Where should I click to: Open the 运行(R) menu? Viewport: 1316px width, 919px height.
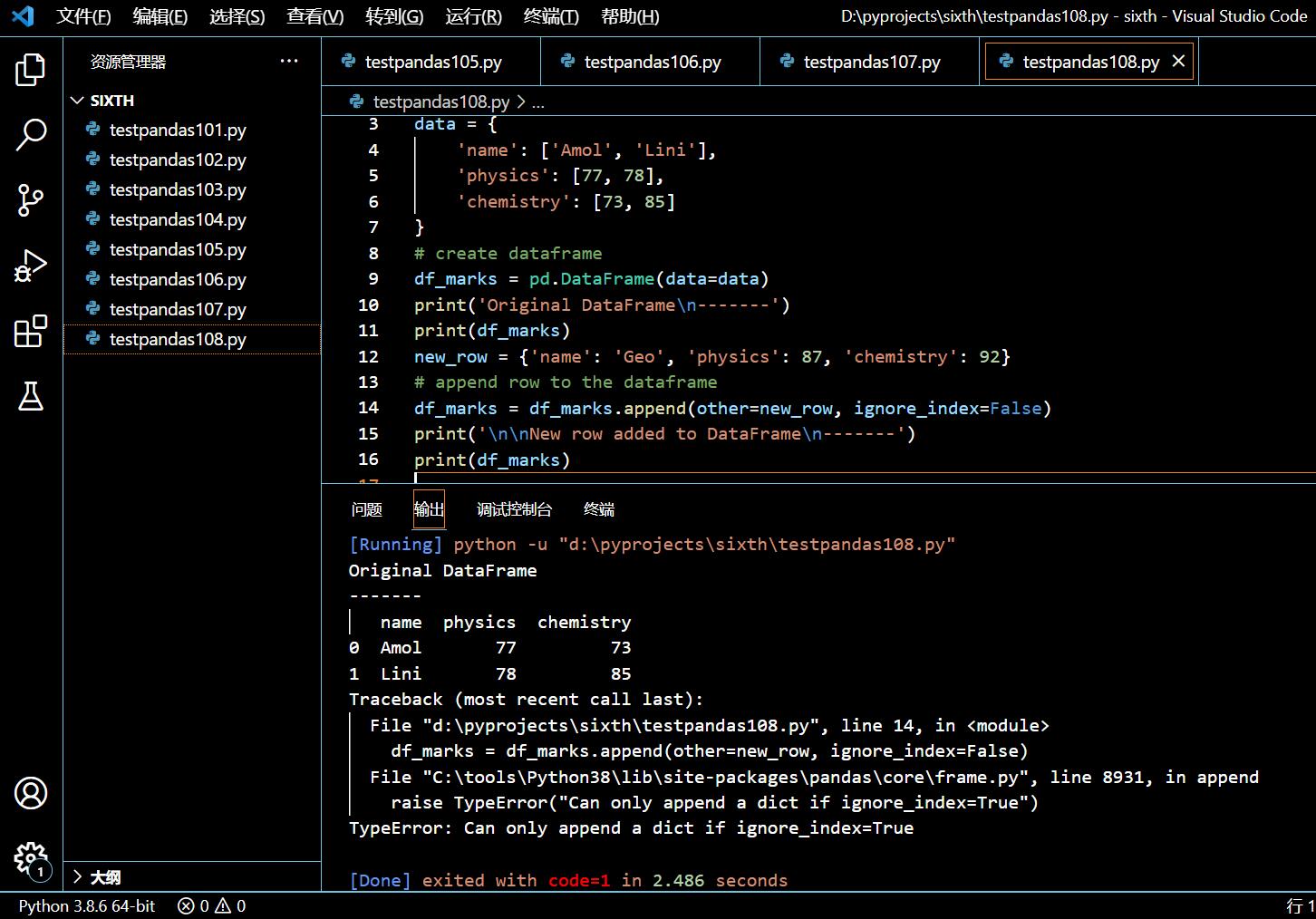473,16
